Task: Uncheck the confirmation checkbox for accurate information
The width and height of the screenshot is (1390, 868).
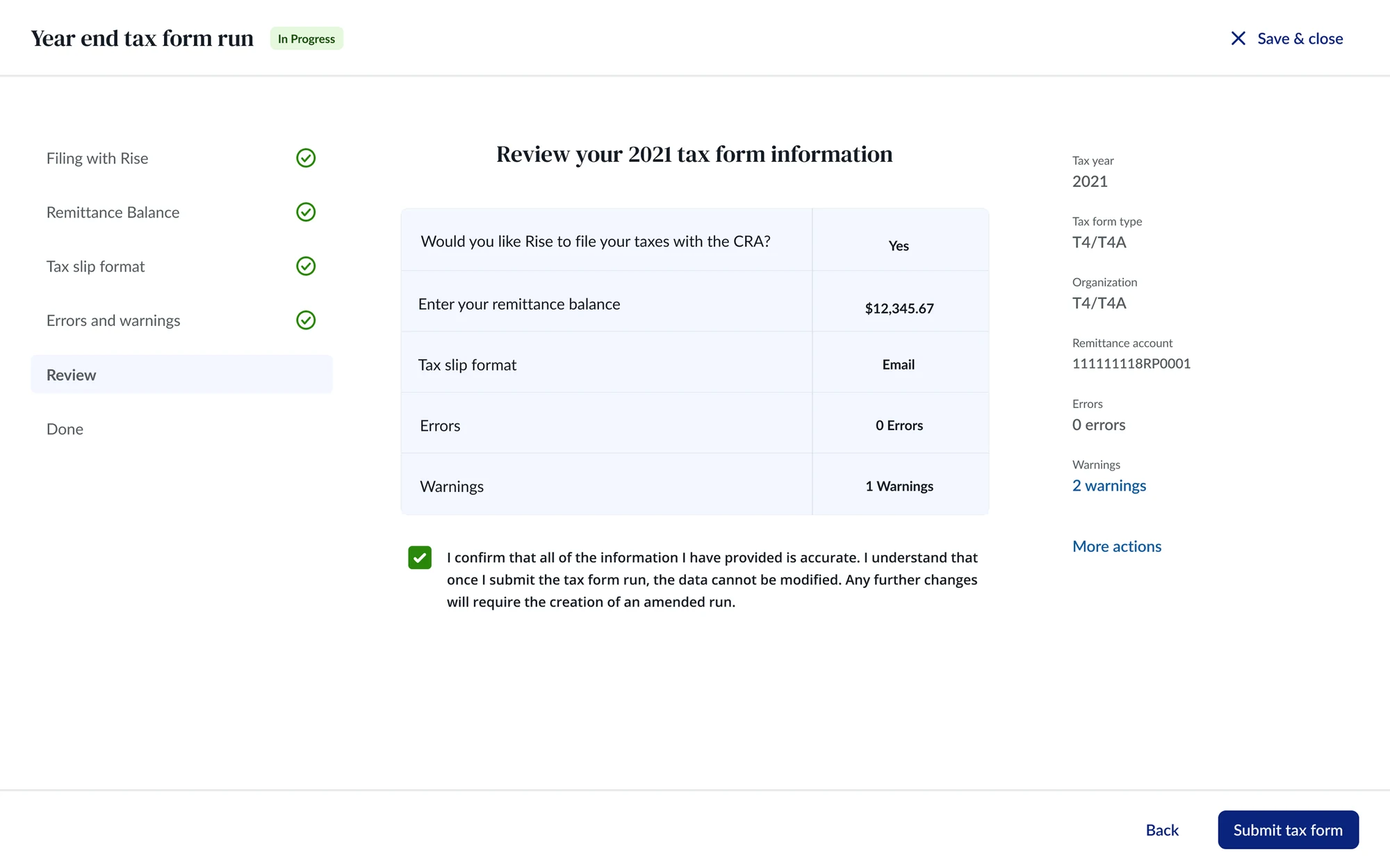Action: 420,557
